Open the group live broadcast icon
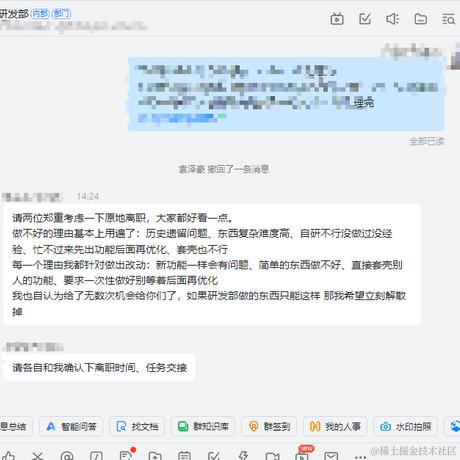This screenshot has height=460, width=460. point(337,19)
